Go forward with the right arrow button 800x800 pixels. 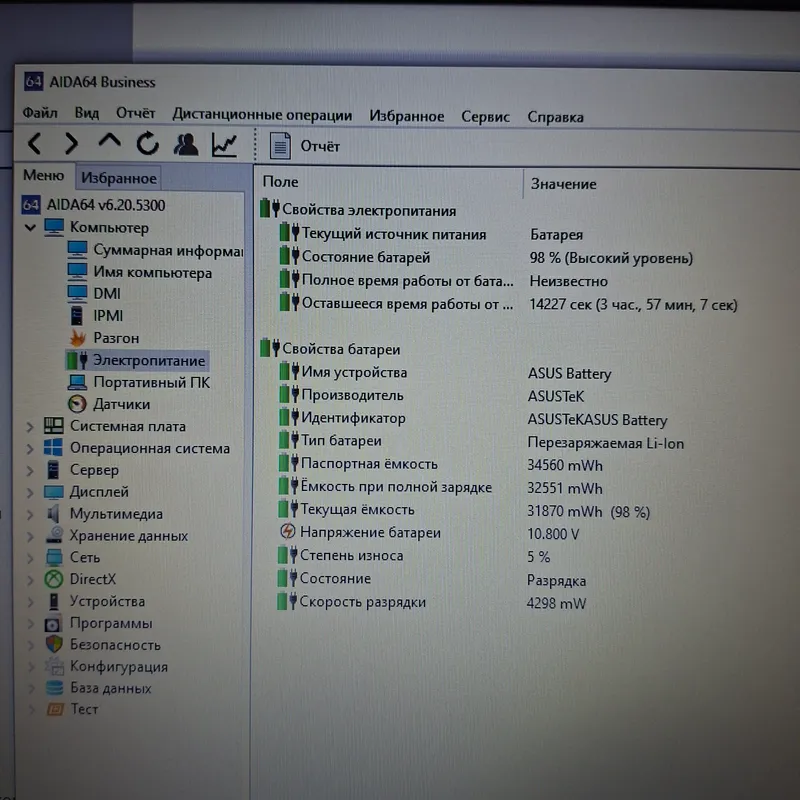pos(71,143)
